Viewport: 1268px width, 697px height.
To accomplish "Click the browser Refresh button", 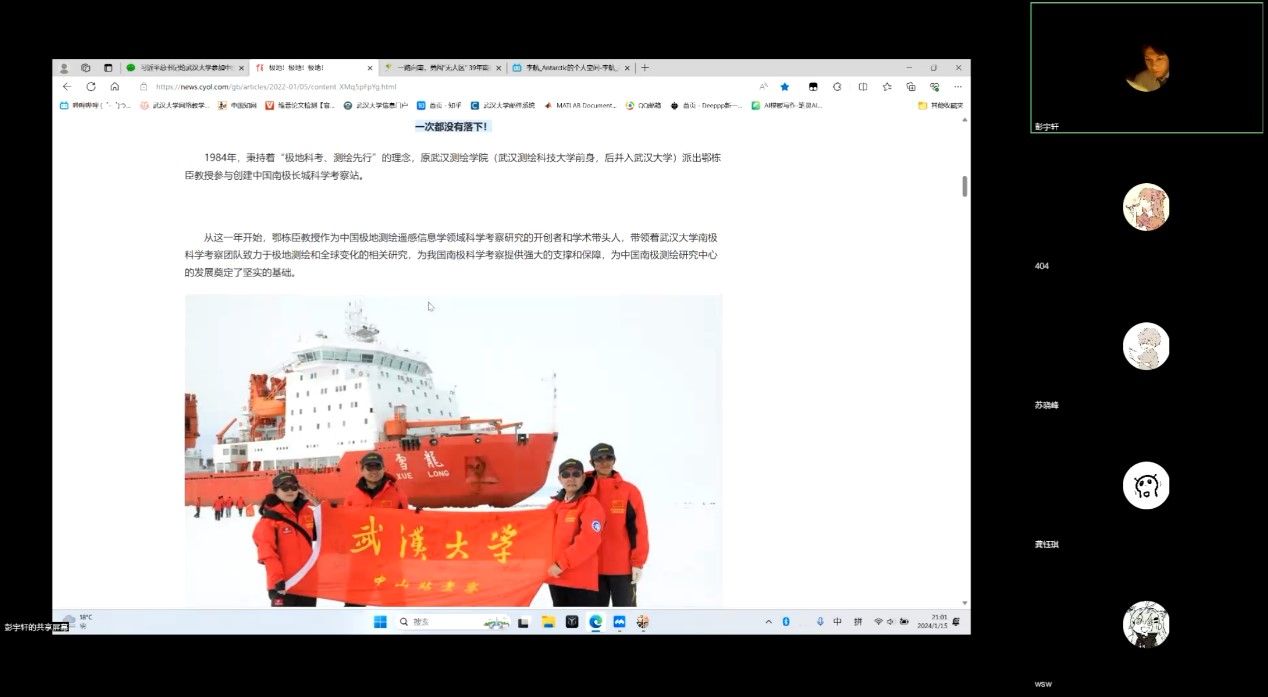I will point(91,87).
